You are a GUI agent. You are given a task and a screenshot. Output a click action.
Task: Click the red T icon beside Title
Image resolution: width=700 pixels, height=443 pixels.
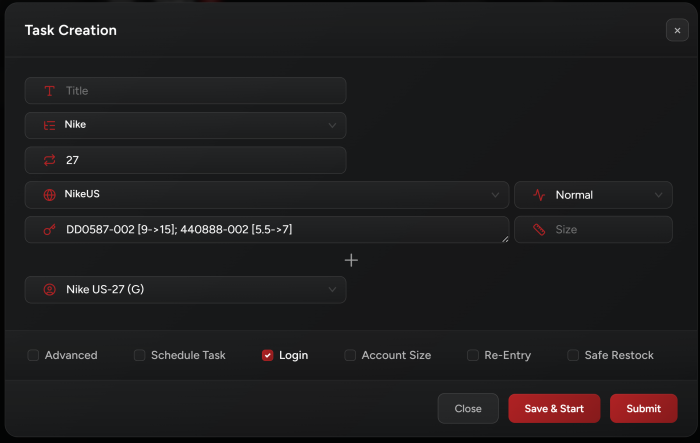click(x=49, y=91)
